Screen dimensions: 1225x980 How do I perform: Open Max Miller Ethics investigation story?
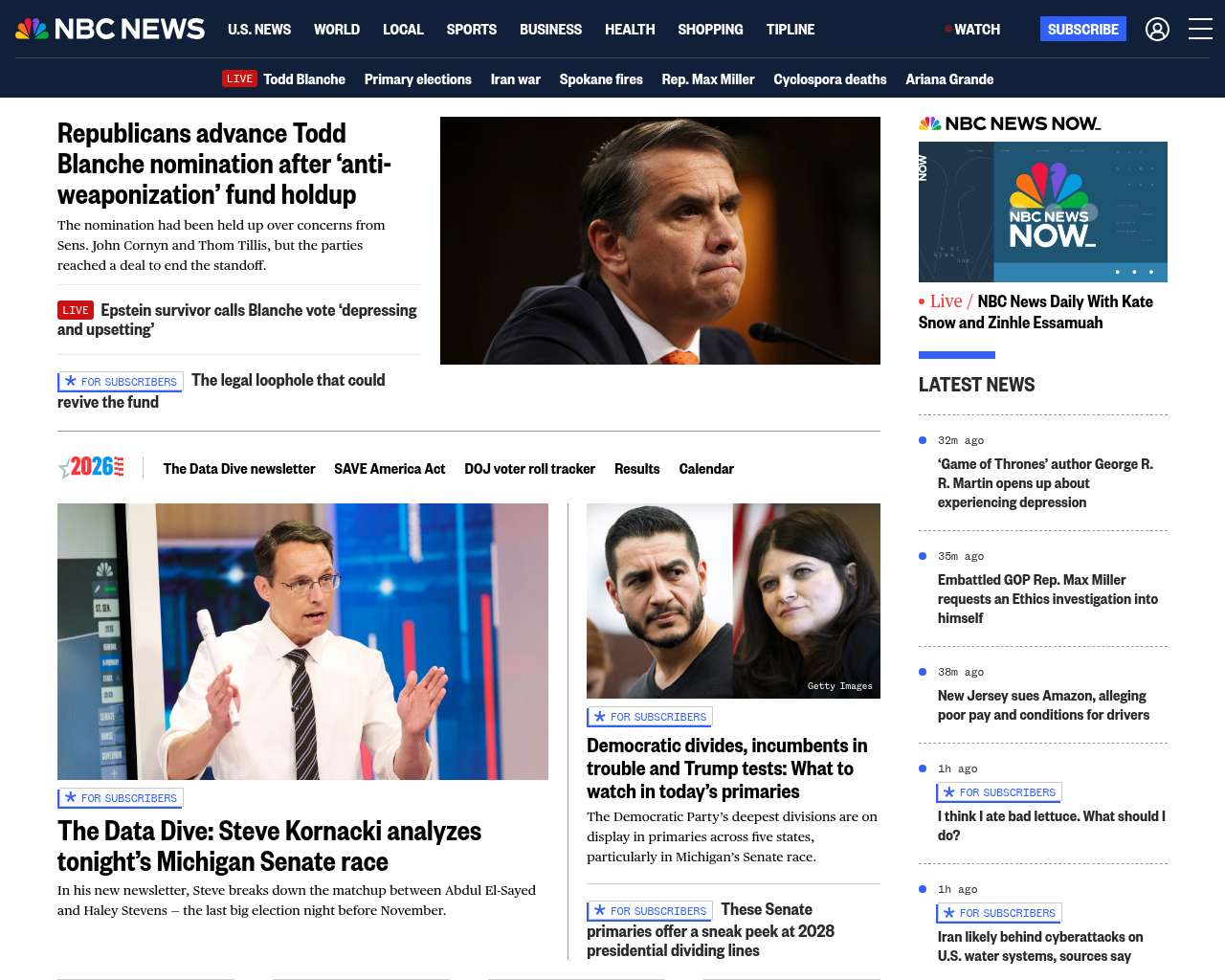(x=1048, y=599)
